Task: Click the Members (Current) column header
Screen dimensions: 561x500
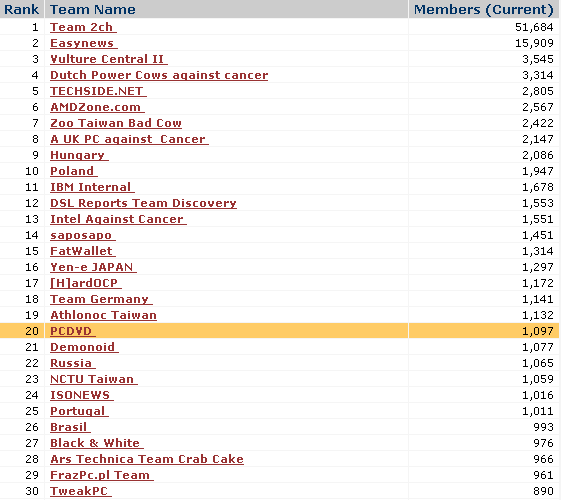Action: [x=484, y=9]
